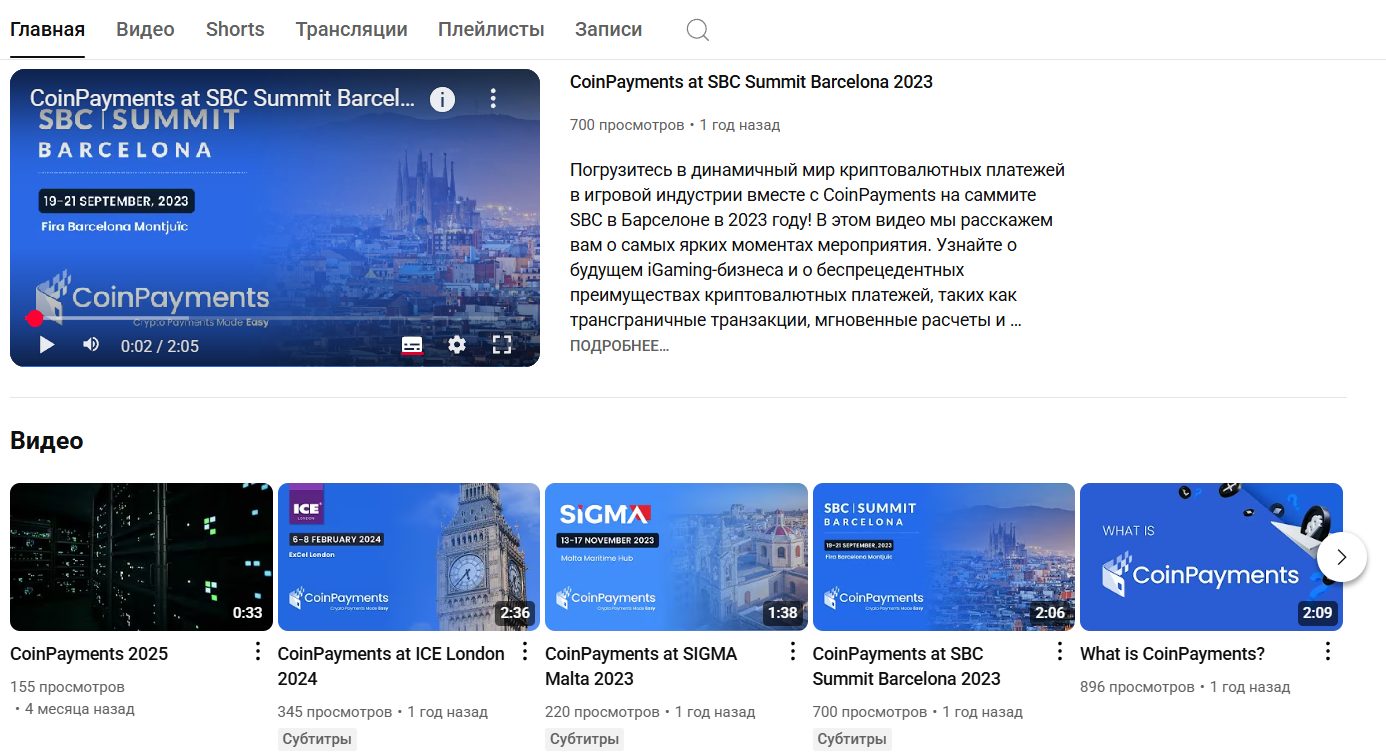Viewport: 1386px width, 756px height.
Task: Click Субтитры badge under ICE London video
Action: click(x=317, y=740)
